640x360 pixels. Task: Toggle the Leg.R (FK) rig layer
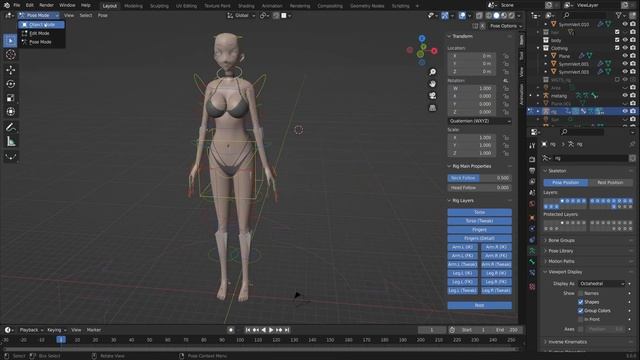(496, 282)
